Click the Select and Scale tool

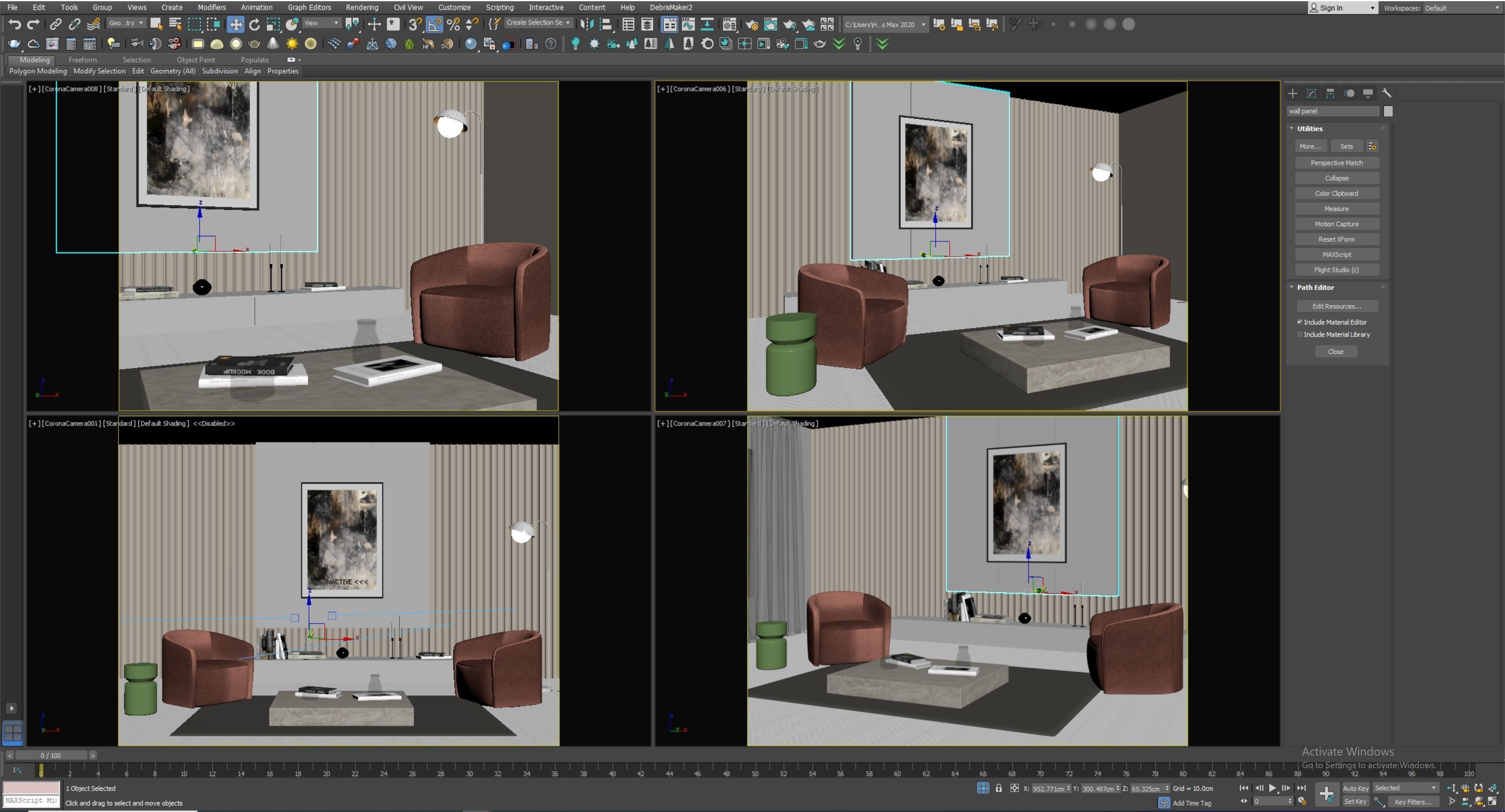pyautogui.click(x=273, y=24)
